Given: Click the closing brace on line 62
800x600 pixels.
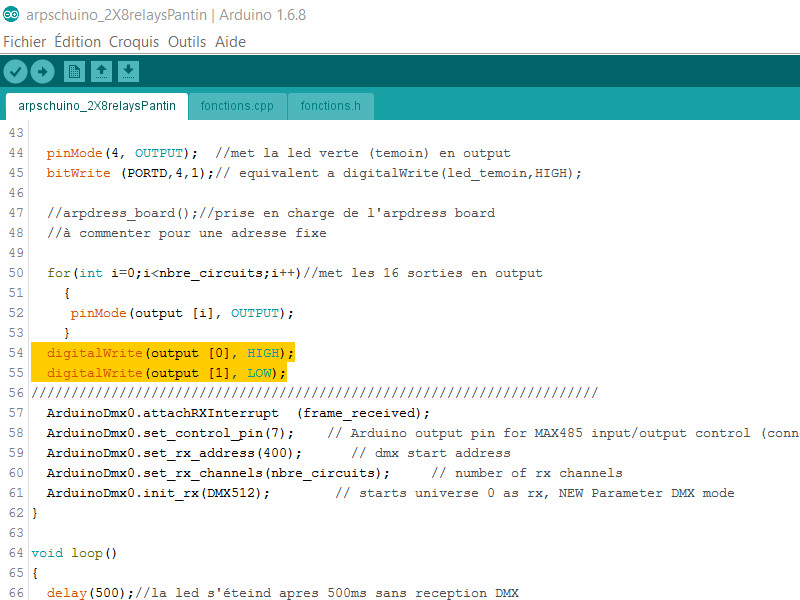Looking at the screenshot, I should tap(35, 513).
